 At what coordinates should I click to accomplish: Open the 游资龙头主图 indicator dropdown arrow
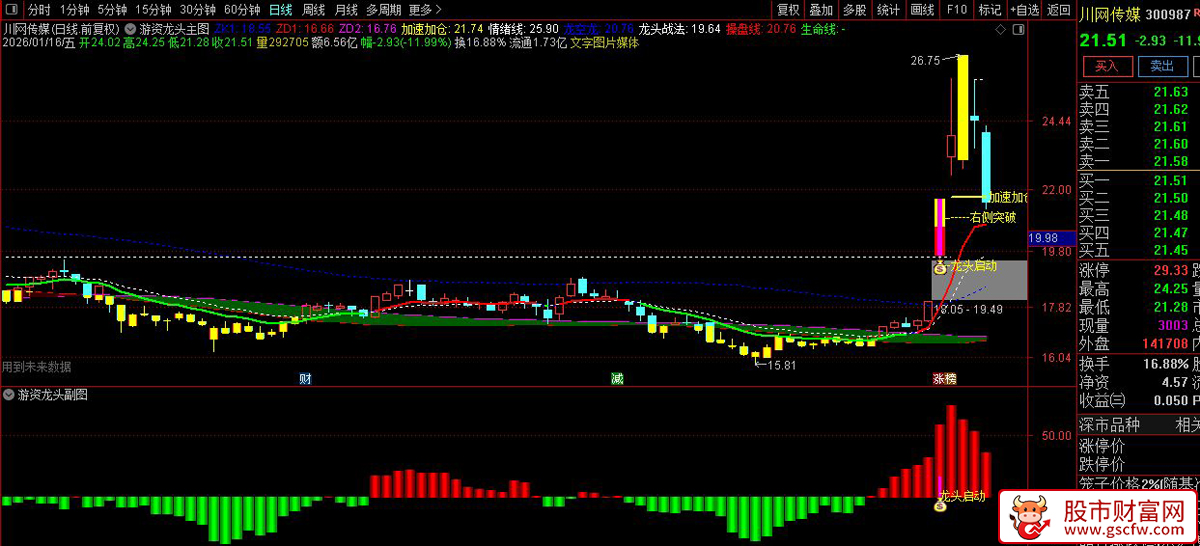(131, 29)
